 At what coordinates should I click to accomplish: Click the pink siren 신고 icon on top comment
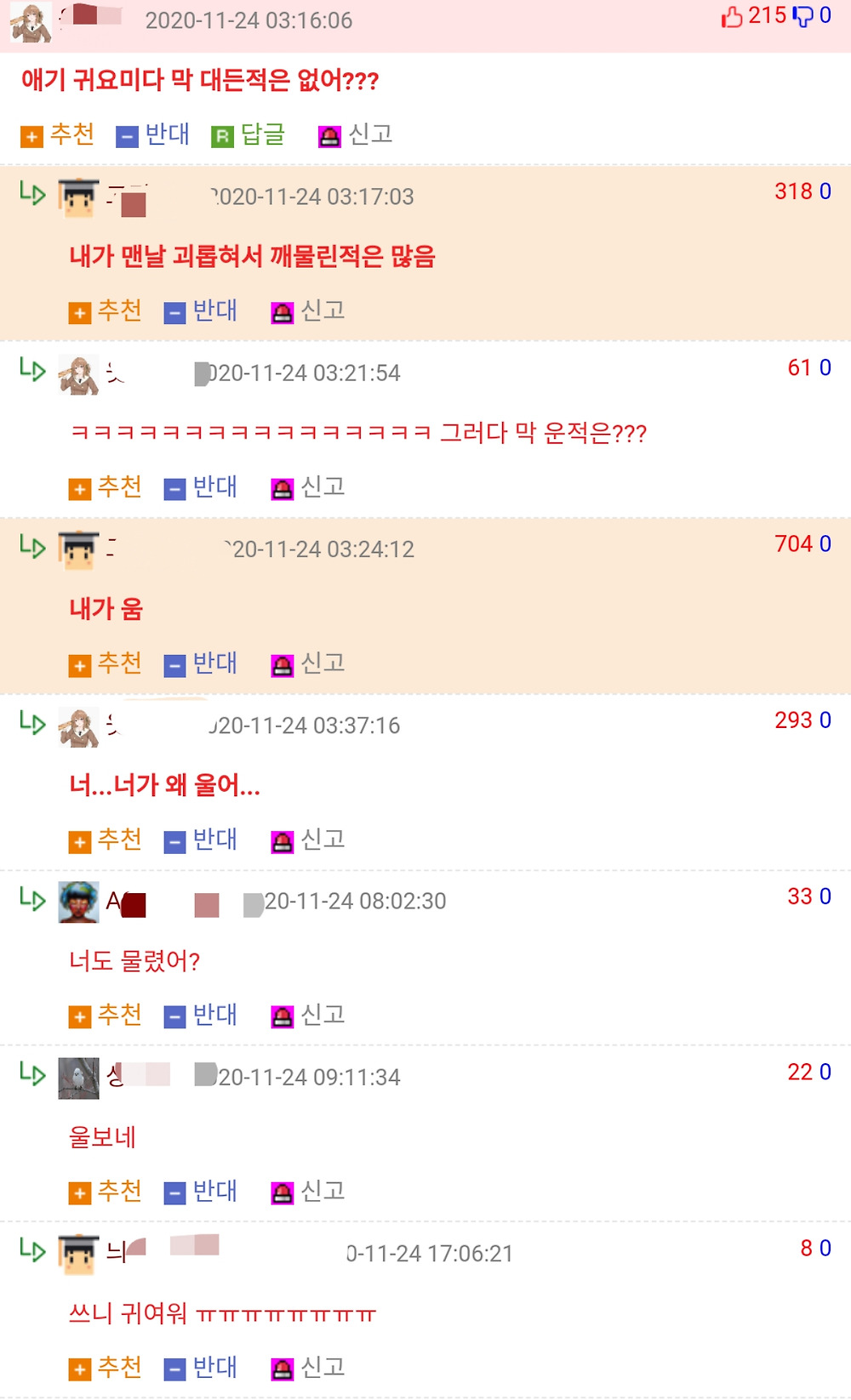click(x=329, y=136)
